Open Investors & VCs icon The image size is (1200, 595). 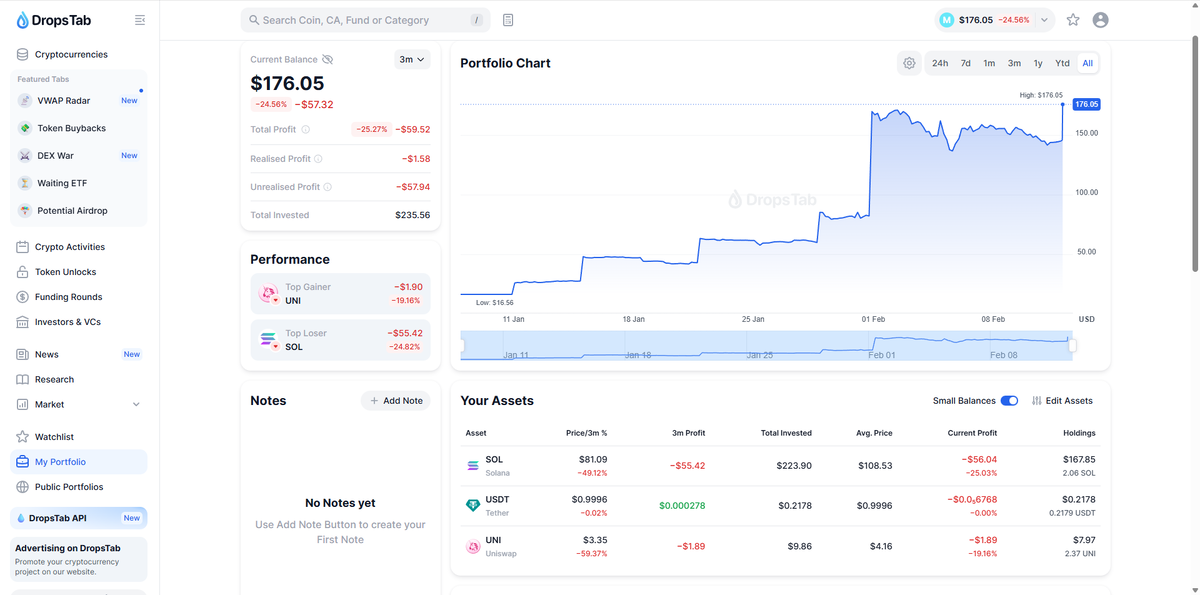pyautogui.click(x=22, y=322)
